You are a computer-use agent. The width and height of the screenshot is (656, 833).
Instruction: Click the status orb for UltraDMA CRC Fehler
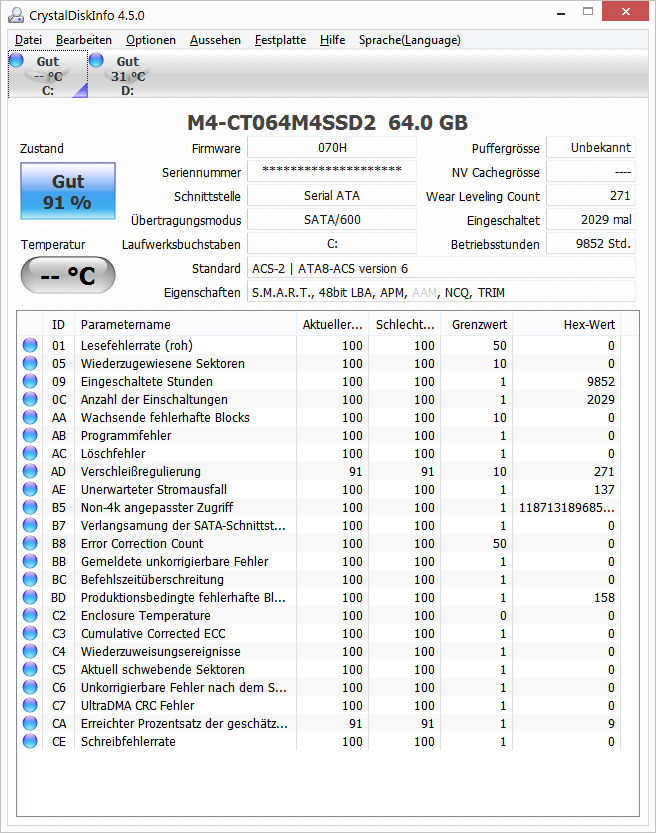click(30, 706)
